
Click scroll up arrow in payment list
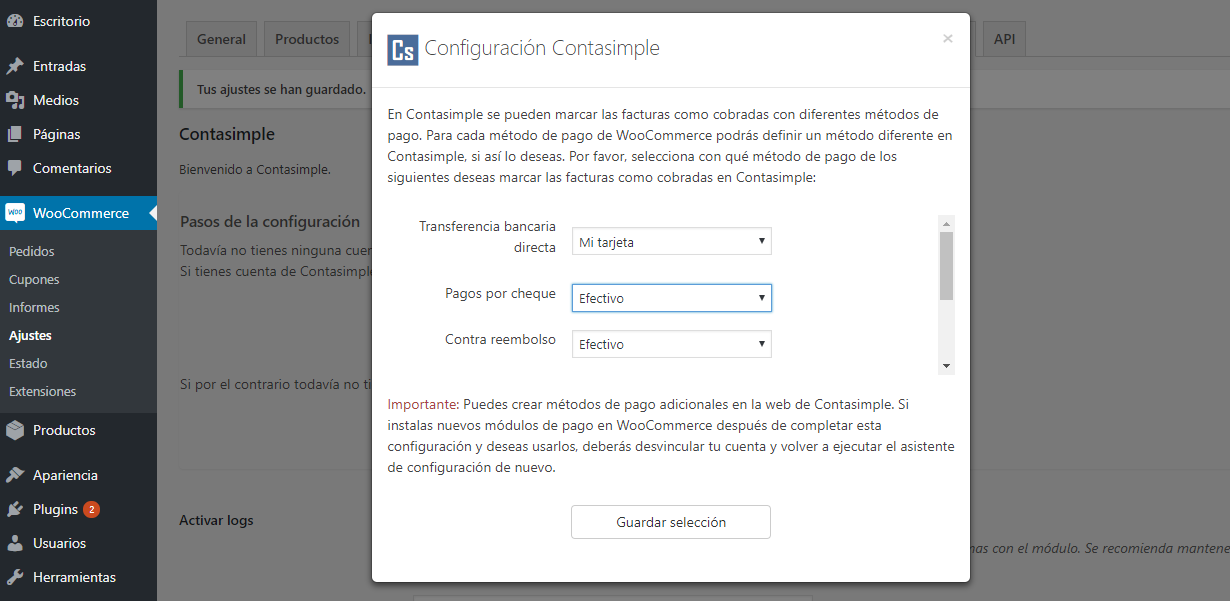(x=946, y=224)
